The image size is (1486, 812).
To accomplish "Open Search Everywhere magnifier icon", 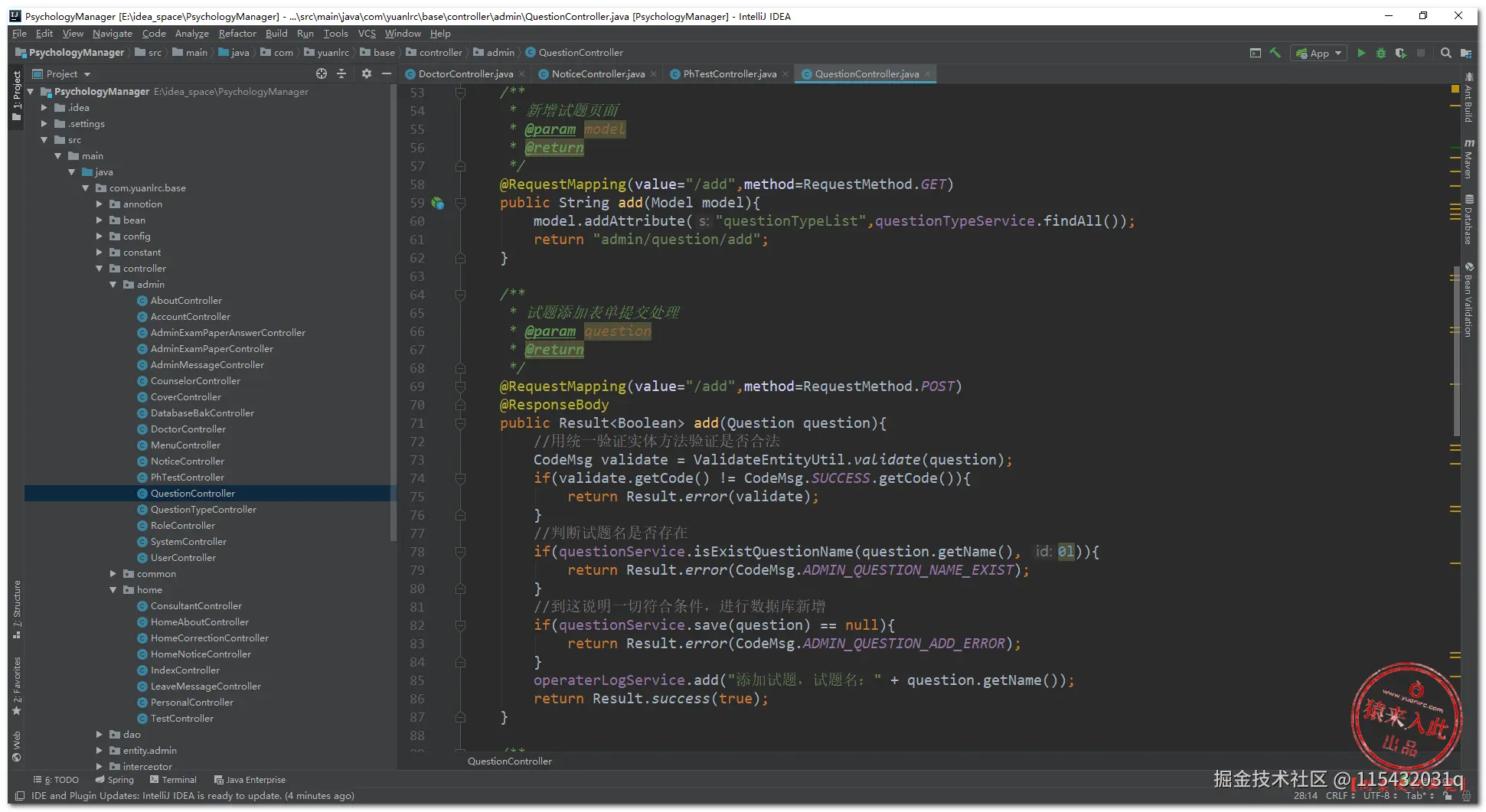I will [x=1445, y=53].
